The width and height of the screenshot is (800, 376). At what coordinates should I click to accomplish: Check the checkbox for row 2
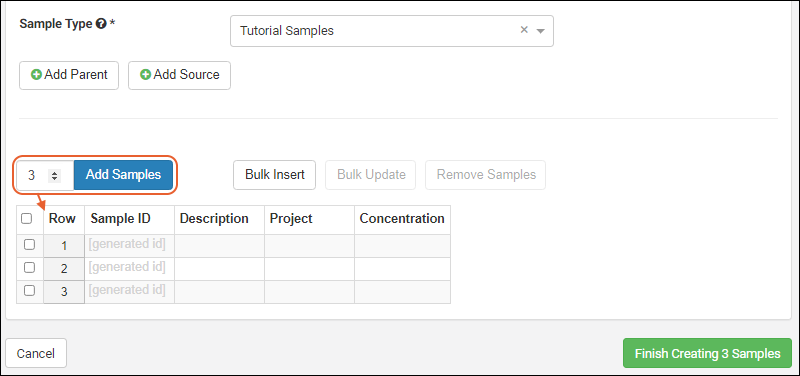[x=30, y=267]
